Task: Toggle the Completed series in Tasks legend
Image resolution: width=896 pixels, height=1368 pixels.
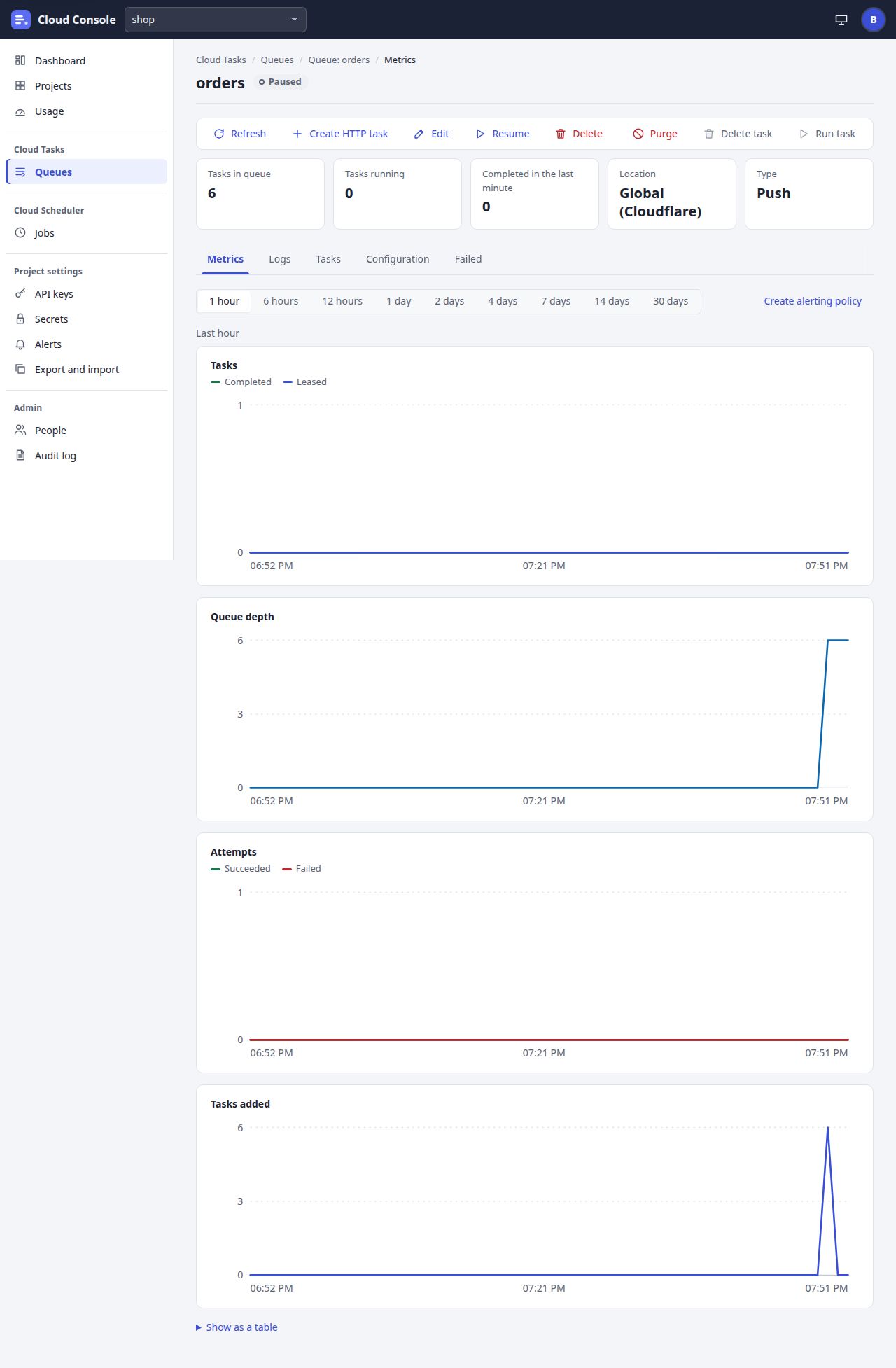Action: (241, 382)
